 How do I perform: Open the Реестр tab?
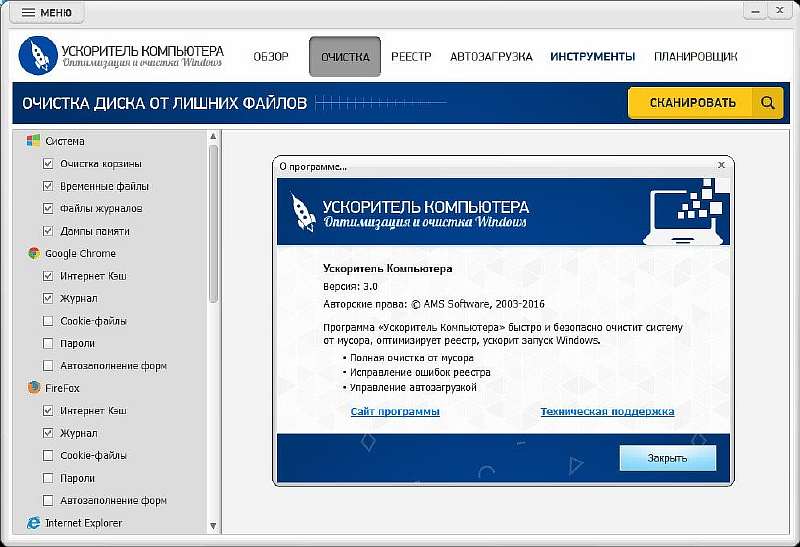pyautogui.click(x=411, y=57)
